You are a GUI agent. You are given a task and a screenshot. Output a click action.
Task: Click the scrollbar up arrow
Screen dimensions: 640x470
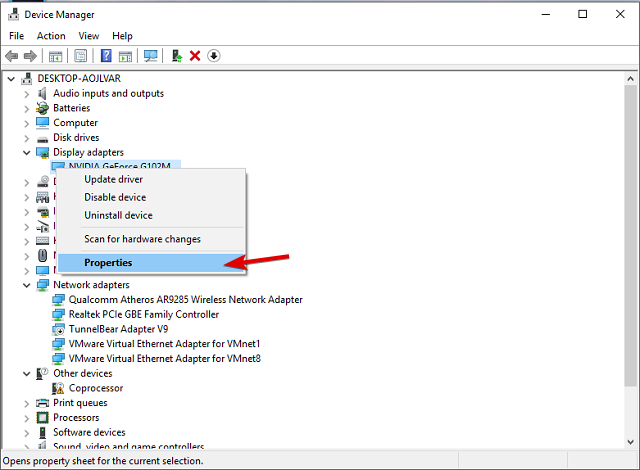(x=631, y=79)
